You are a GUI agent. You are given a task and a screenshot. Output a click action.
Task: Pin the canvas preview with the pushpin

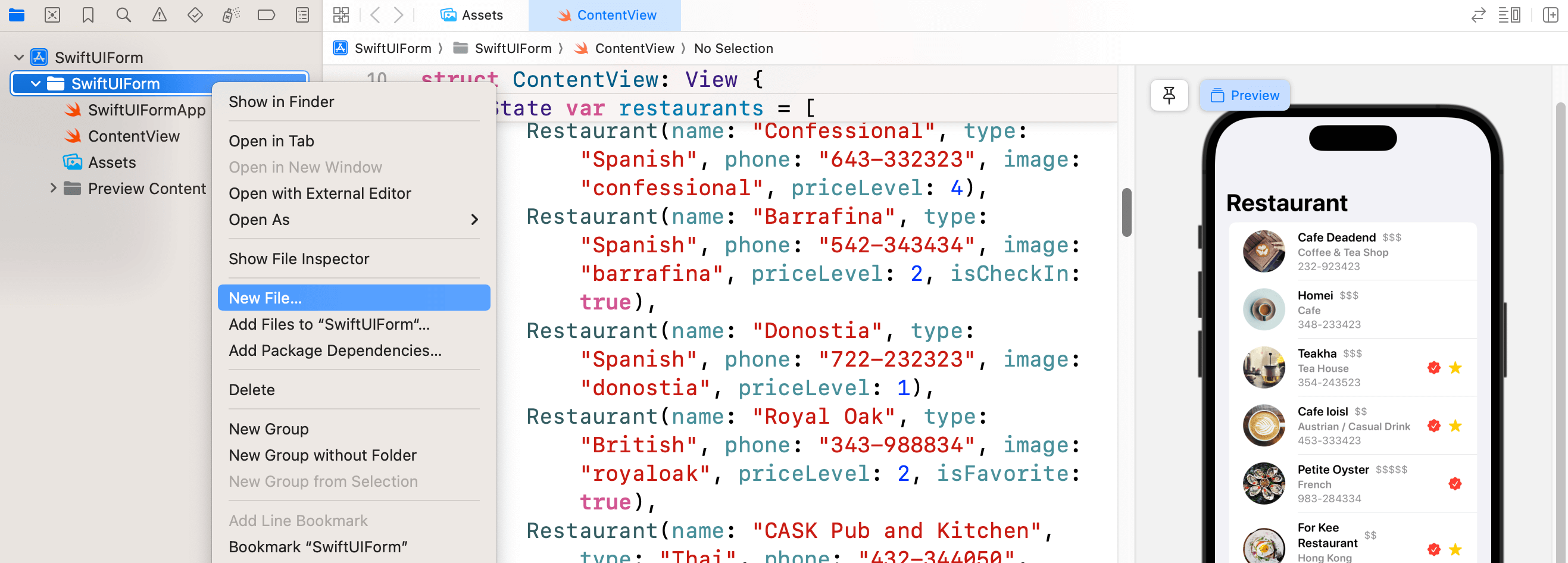point(1169,95)
